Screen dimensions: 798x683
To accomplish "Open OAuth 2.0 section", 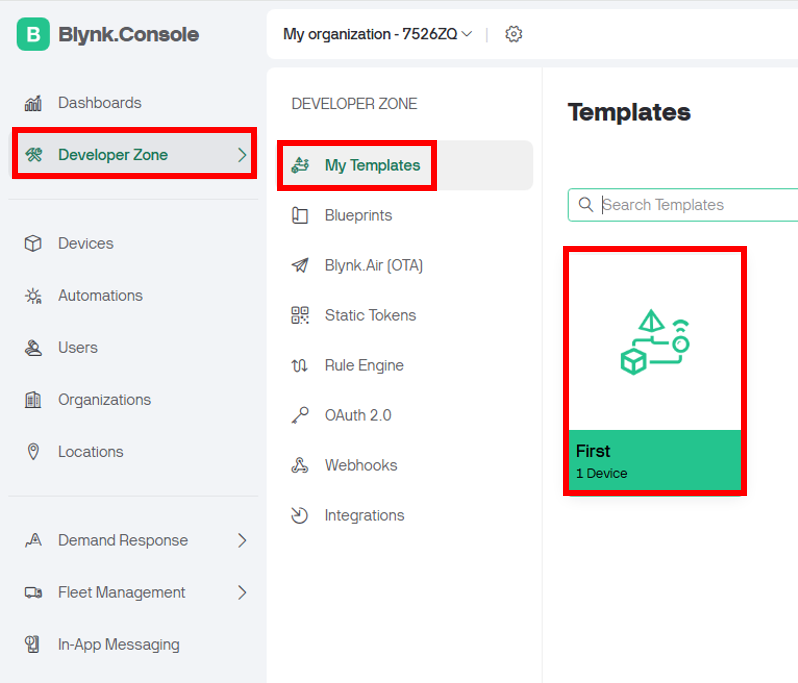I will coord(405,415).
